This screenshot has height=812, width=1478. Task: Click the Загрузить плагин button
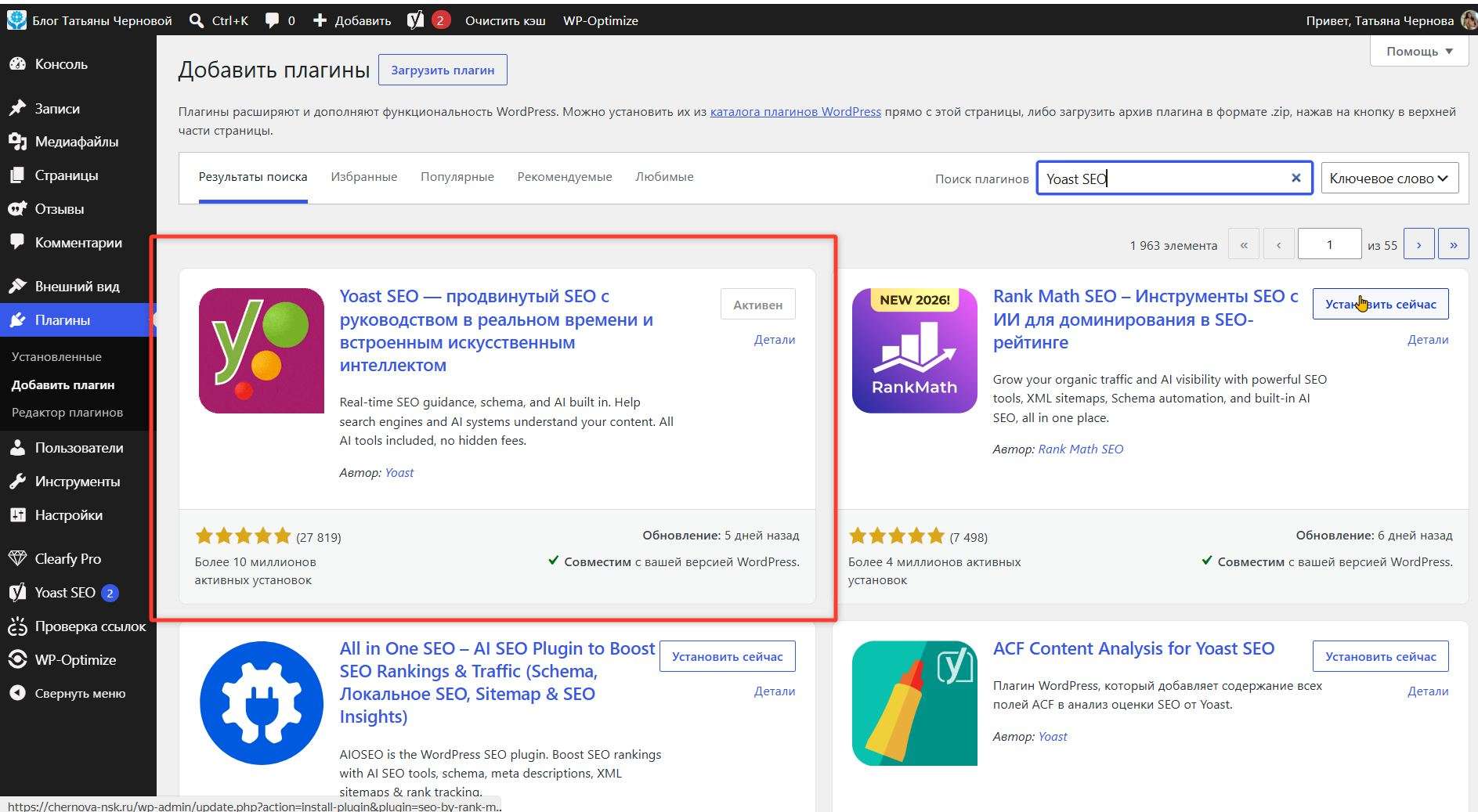[443, 70]
